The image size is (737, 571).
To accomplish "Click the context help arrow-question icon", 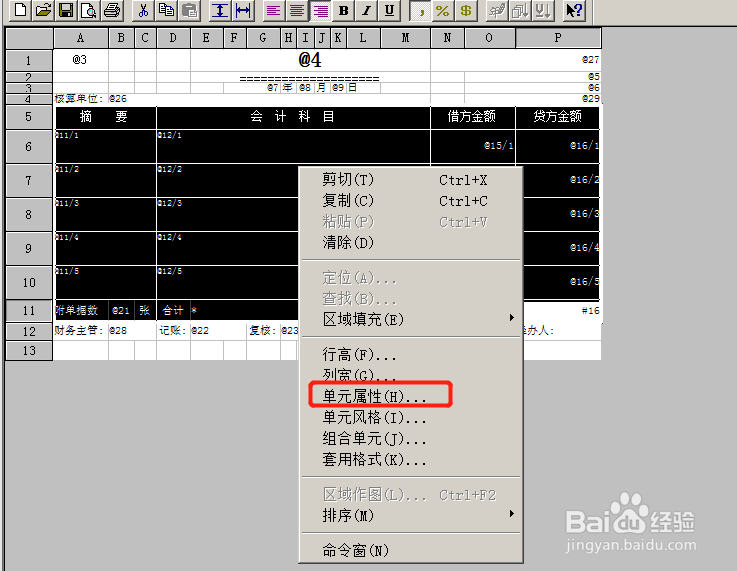I will point(574,10).
